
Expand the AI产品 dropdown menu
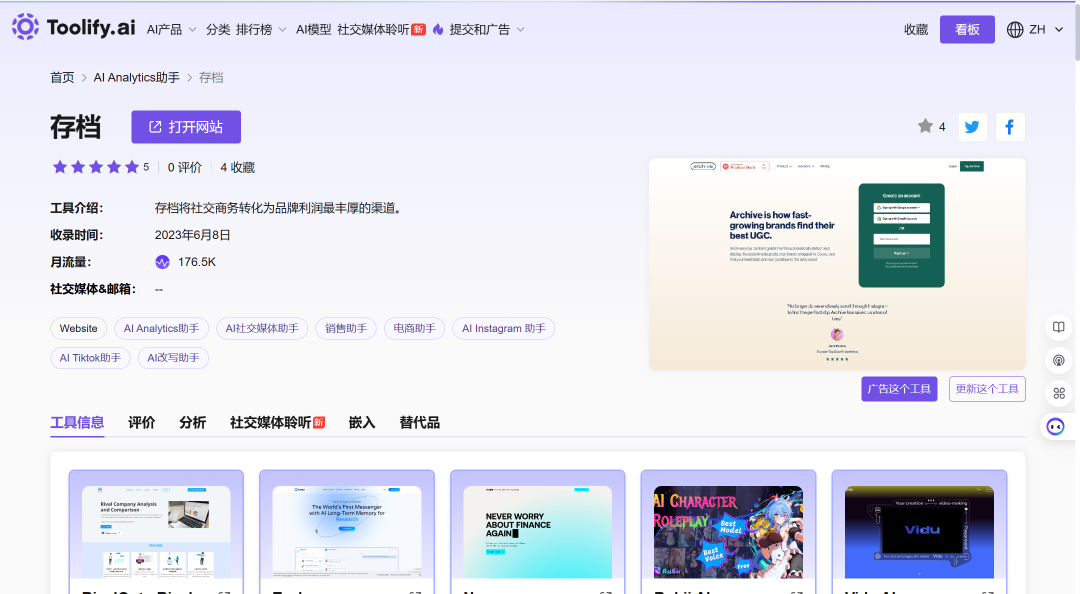click(x=172, y=30)
